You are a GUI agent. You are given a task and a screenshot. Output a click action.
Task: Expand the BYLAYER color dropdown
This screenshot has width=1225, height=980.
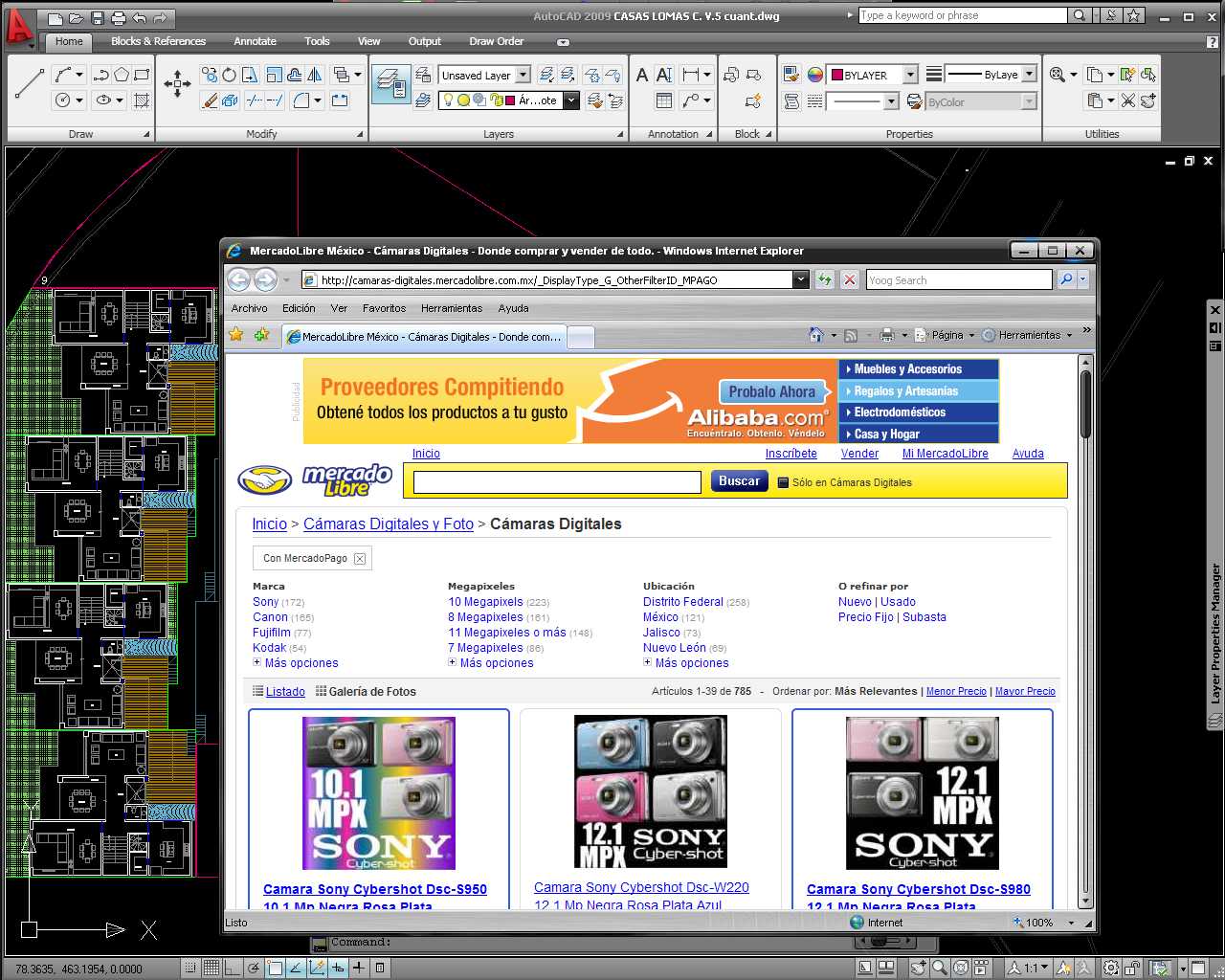[910, 75]
